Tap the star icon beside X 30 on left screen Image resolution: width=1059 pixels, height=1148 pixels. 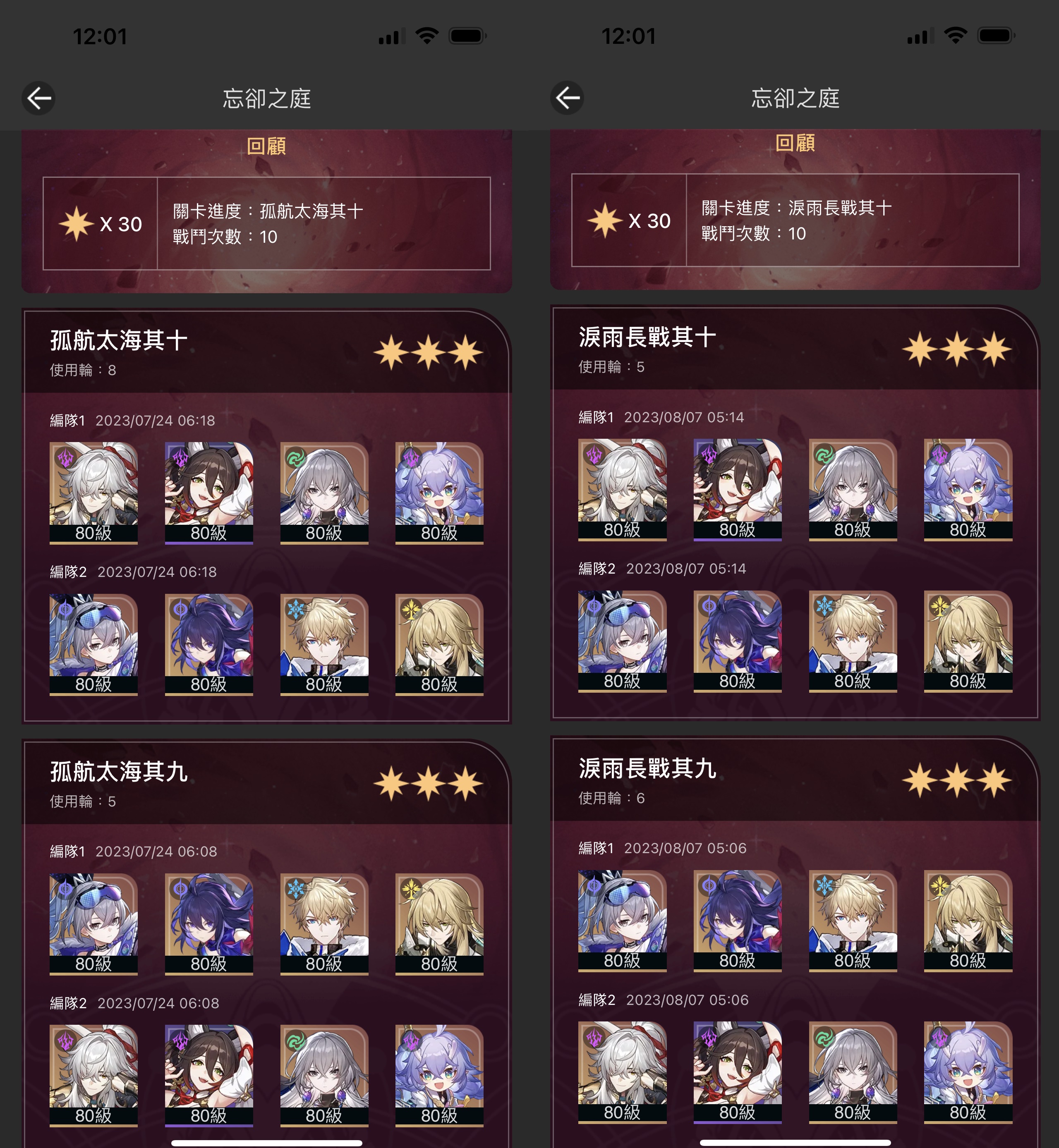coord(76,223)
